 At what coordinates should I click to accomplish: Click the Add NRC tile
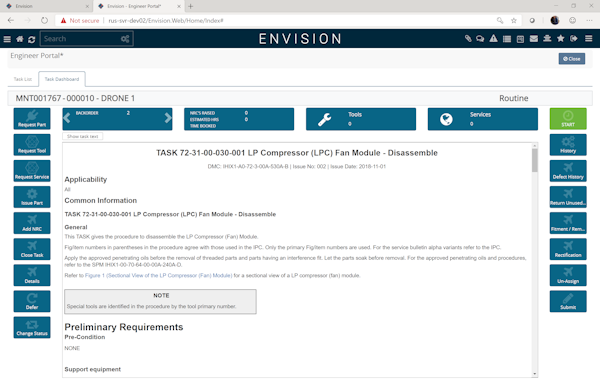[x=32, y=223]
